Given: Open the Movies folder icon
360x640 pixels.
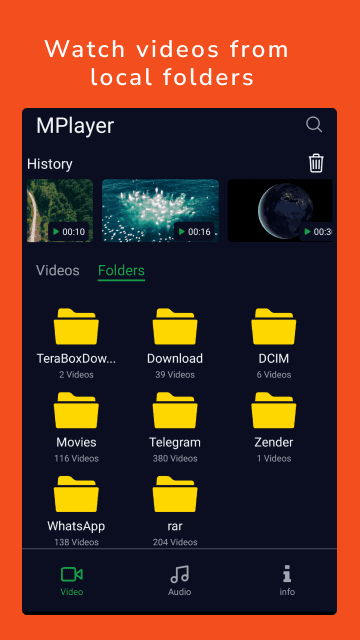Looking at the screenshot, I should 76,410.
